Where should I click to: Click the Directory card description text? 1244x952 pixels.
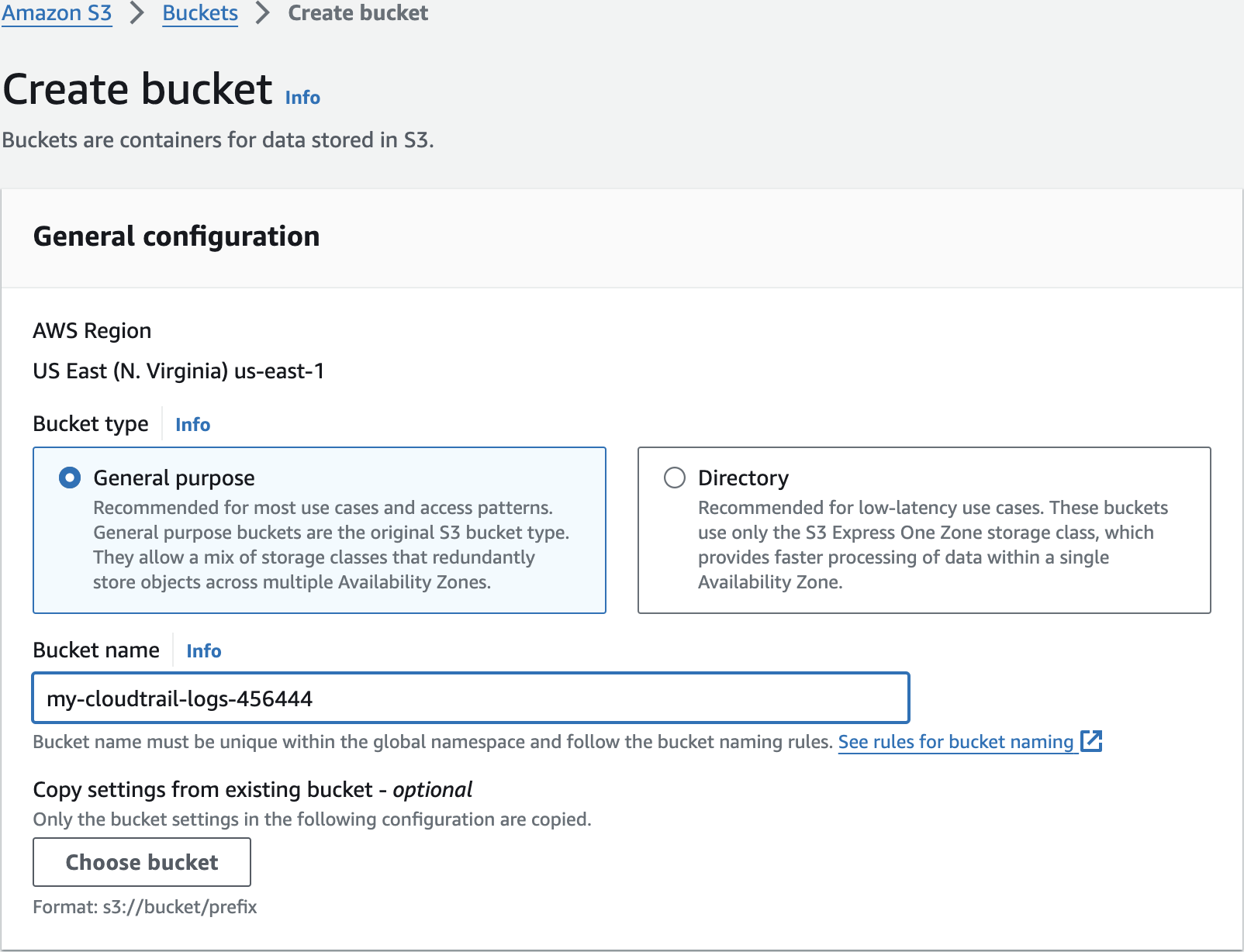(x=933, y=545)
